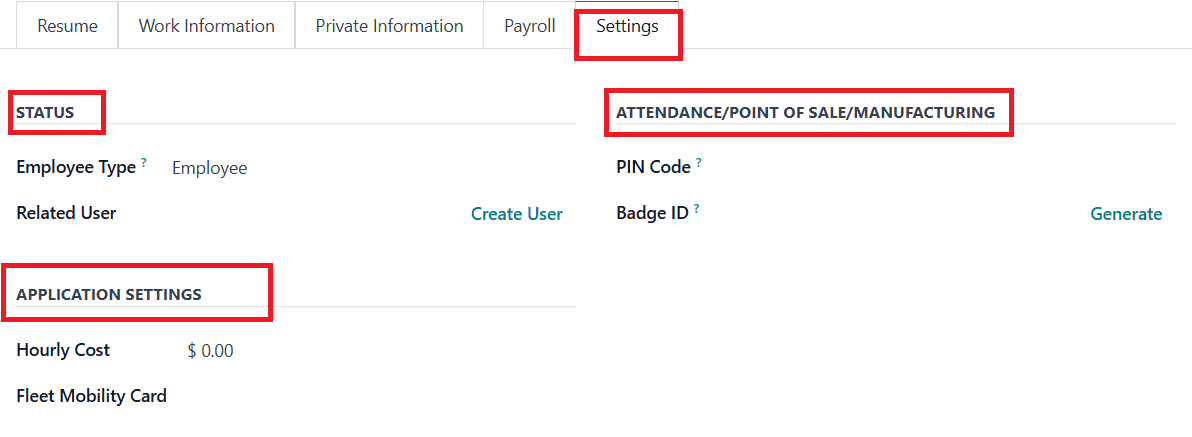Click the Employee Type label text
This screenshot has width=1192, height=437.
(x=76, y=168)
